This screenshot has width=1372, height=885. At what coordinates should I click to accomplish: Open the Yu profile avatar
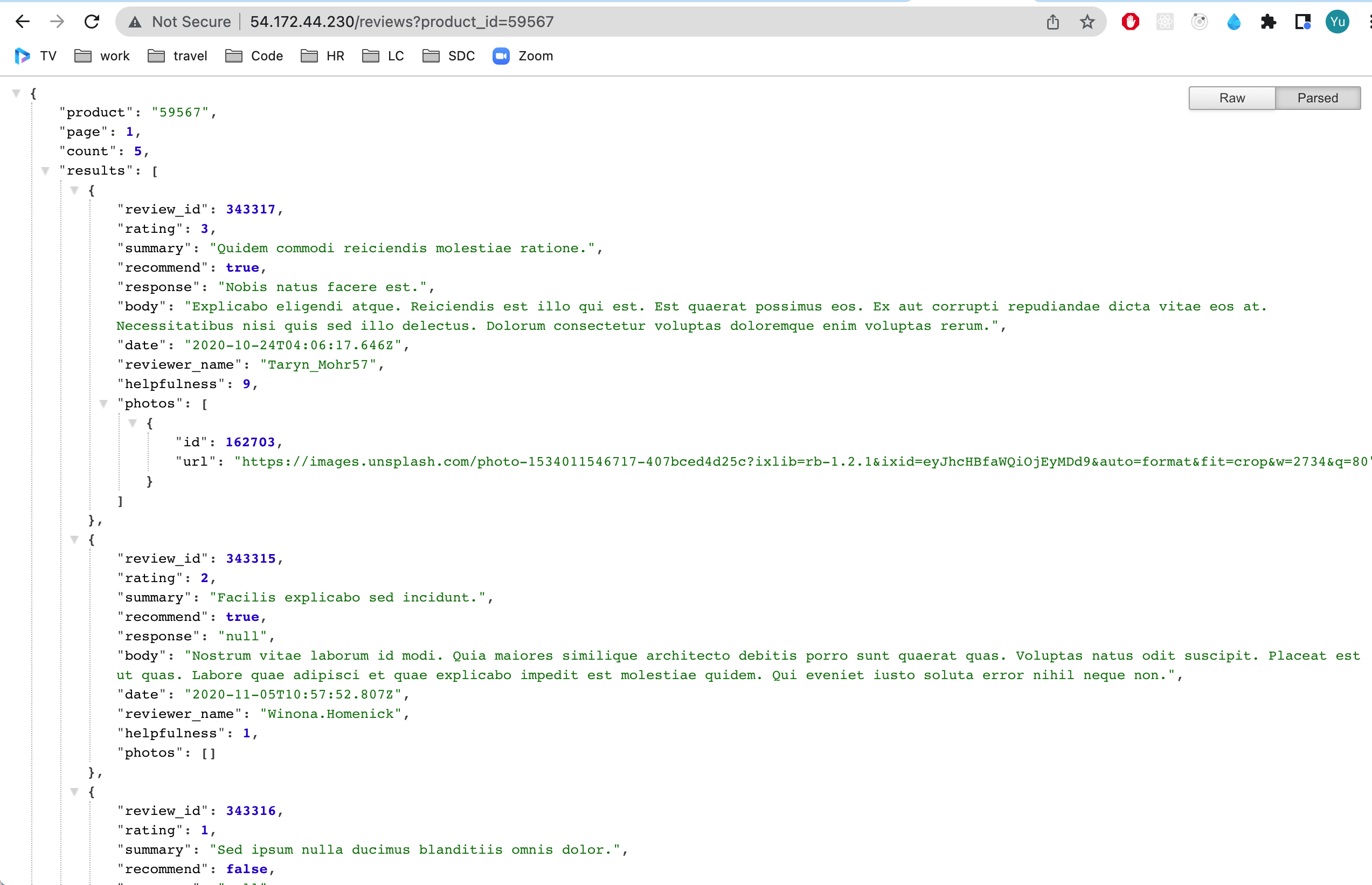1337,22
